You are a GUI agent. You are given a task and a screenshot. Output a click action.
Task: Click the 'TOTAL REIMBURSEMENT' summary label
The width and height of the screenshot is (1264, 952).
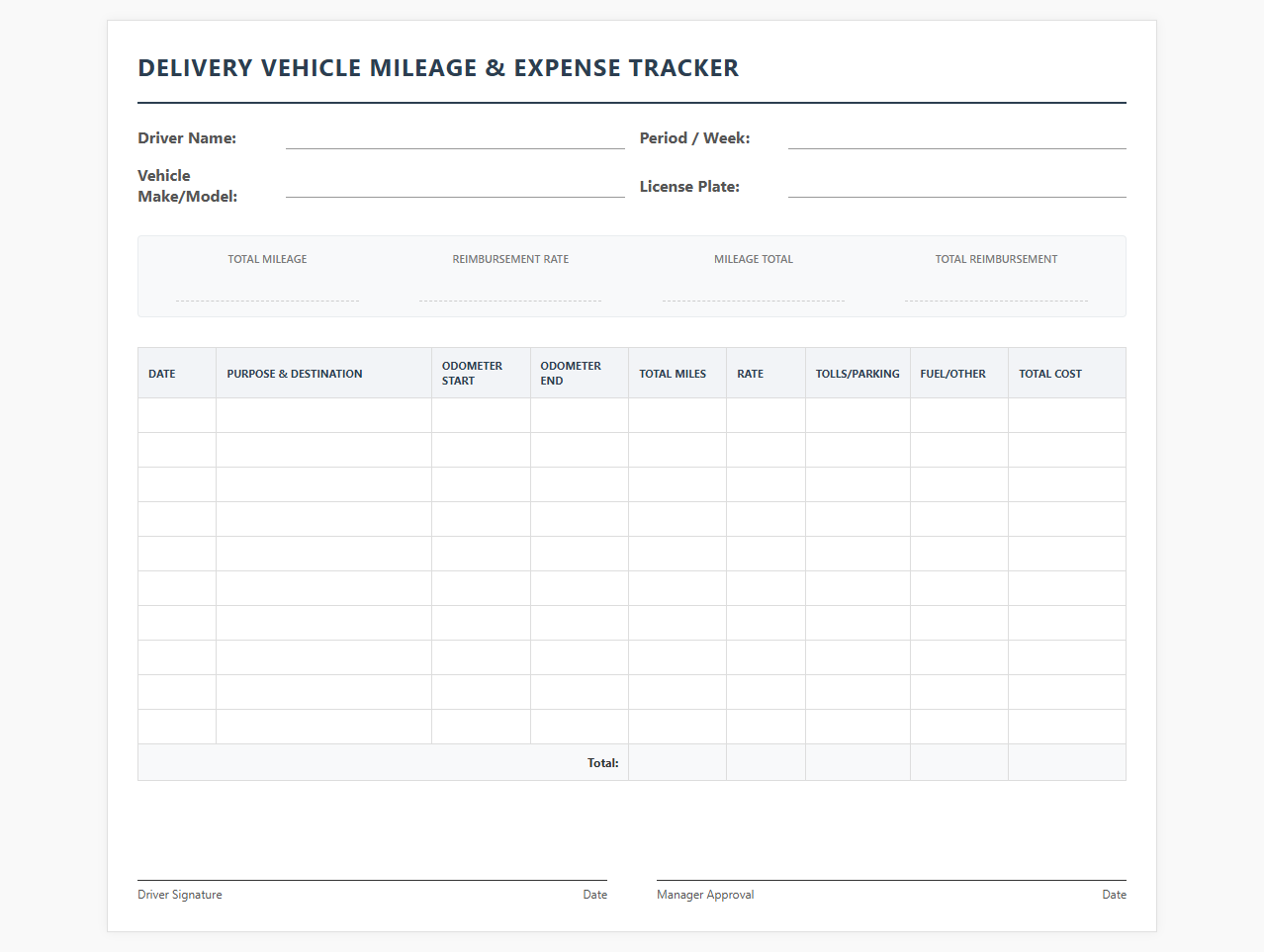click(x=996, y=259)
